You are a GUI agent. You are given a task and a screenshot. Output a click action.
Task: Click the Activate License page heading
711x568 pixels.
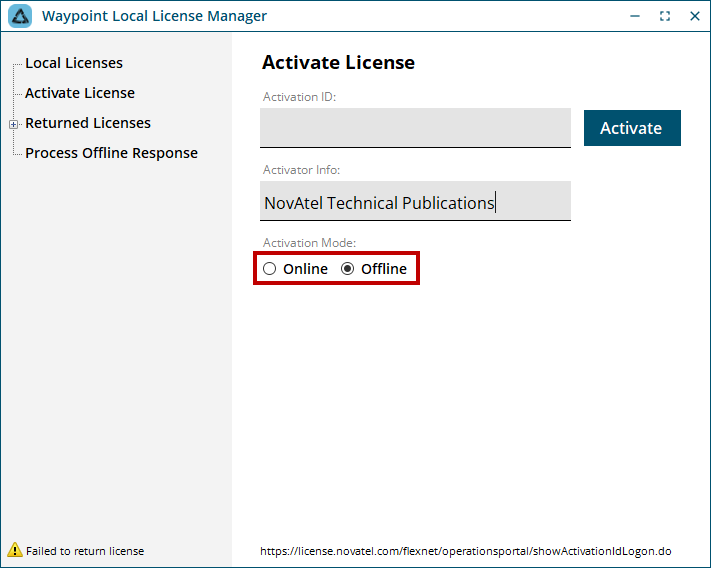[338, 63]
